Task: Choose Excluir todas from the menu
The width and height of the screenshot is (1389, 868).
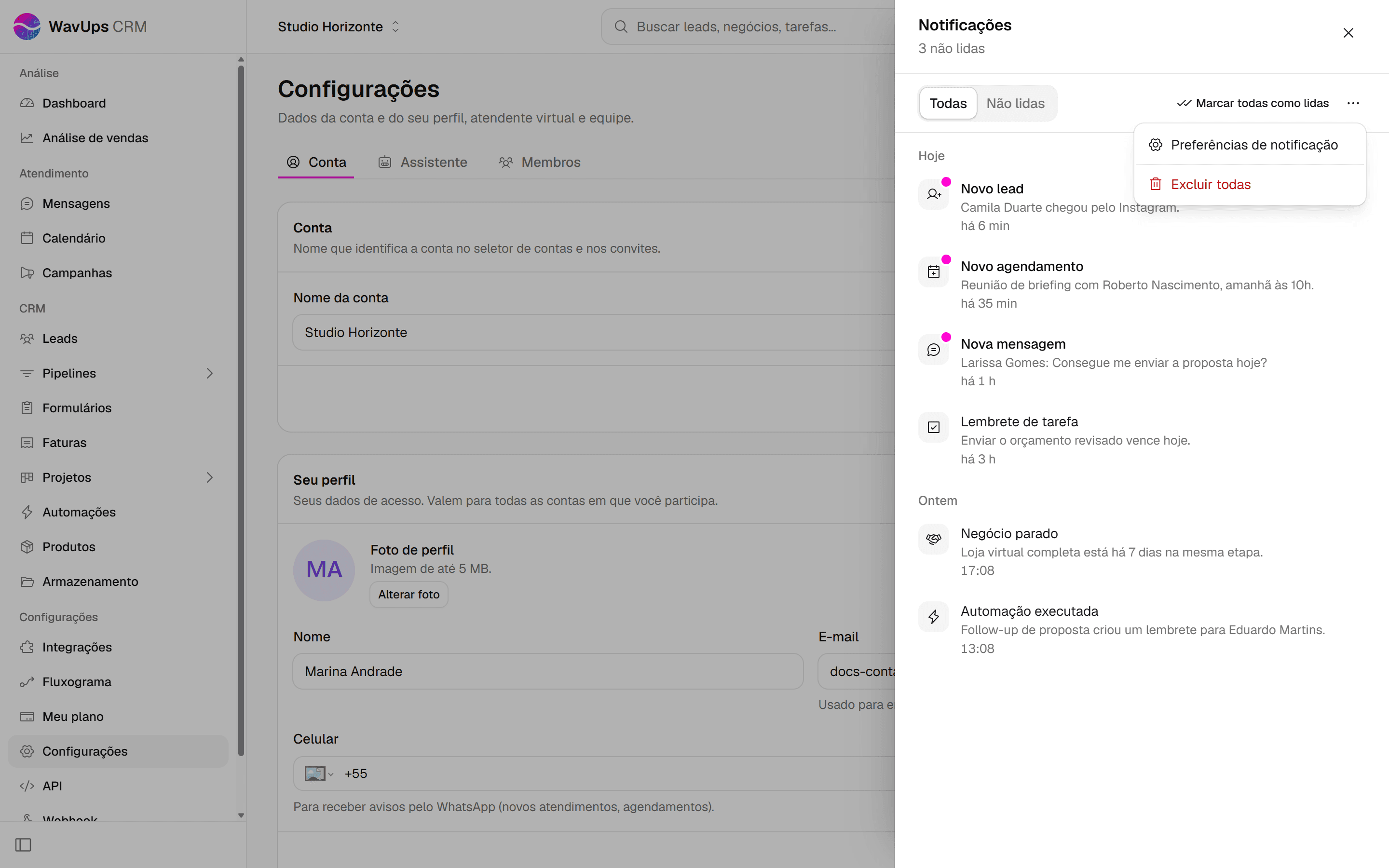Action: pos(1250,184)
